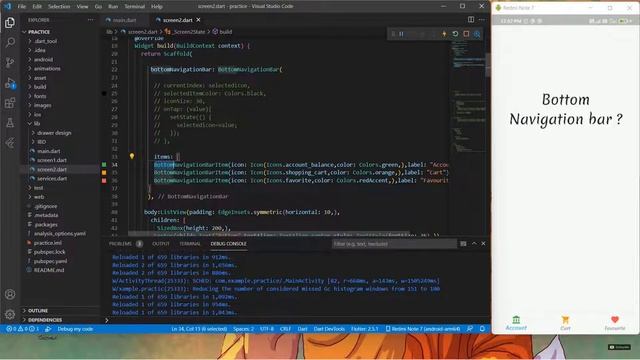Screen dimensions: 640x360
Task: Clear the debug console
Action: (463, 244)
